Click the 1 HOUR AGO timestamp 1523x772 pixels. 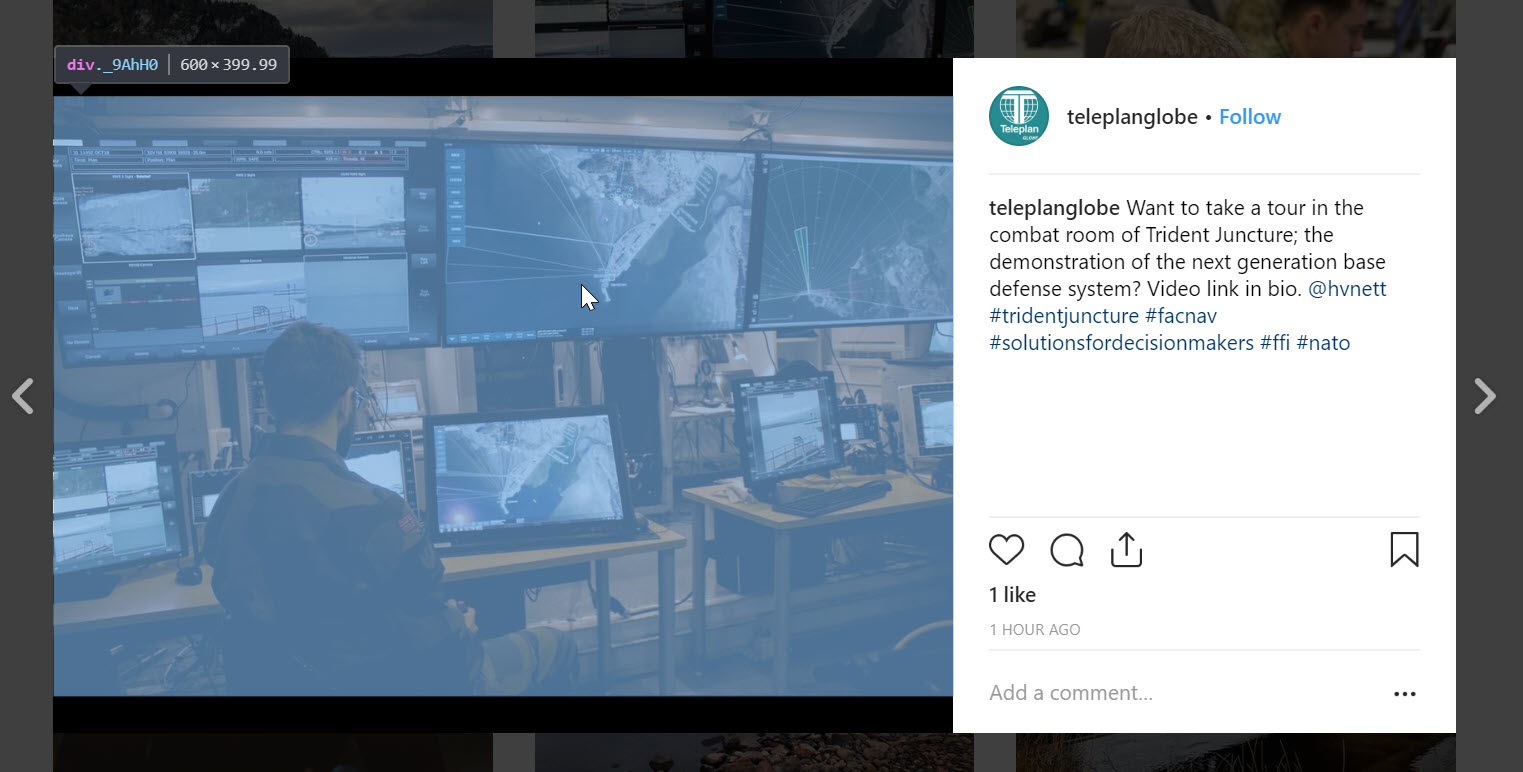1035,630
